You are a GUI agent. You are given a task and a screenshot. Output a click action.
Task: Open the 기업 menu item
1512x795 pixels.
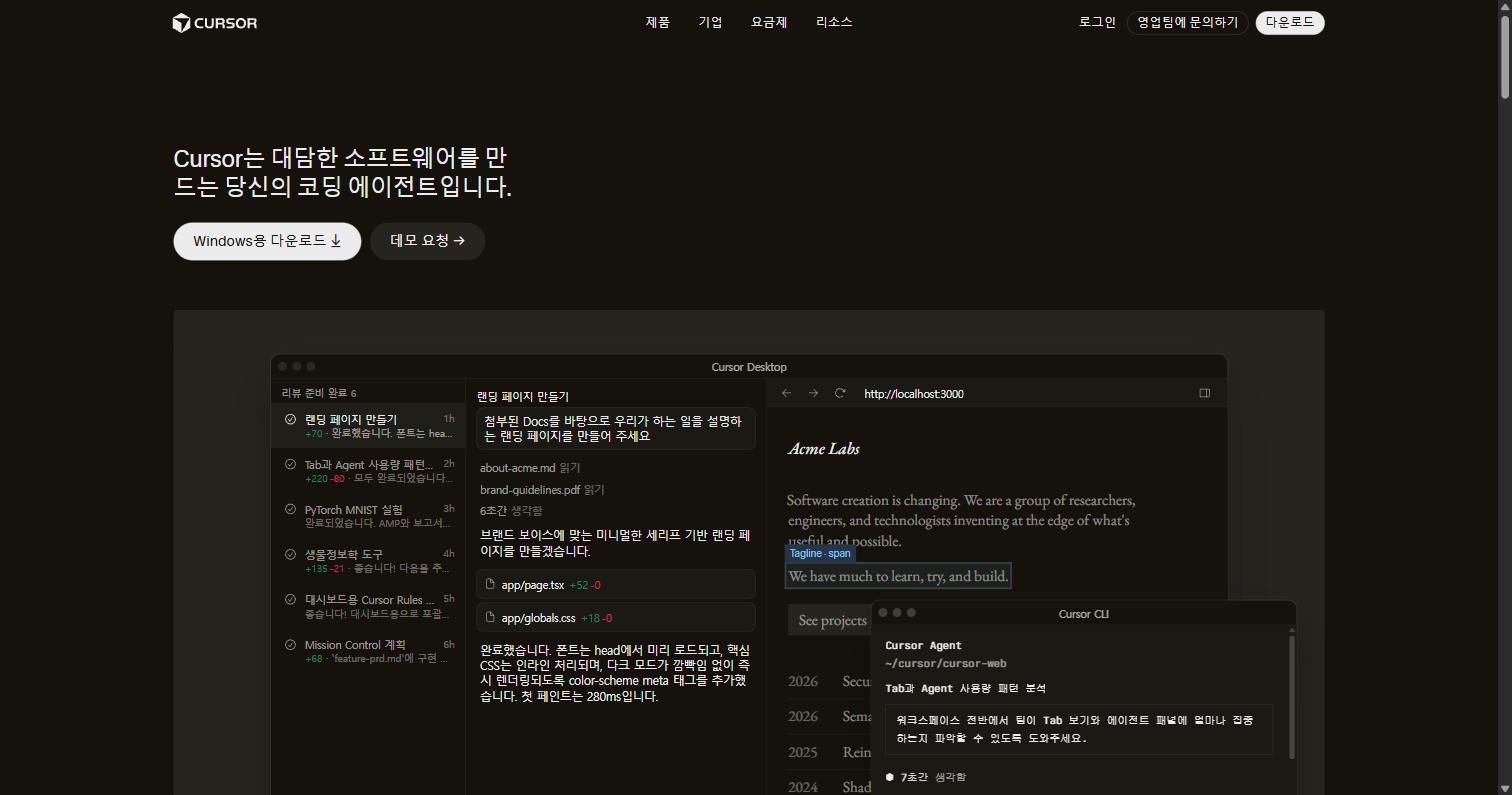click(710, 22)
